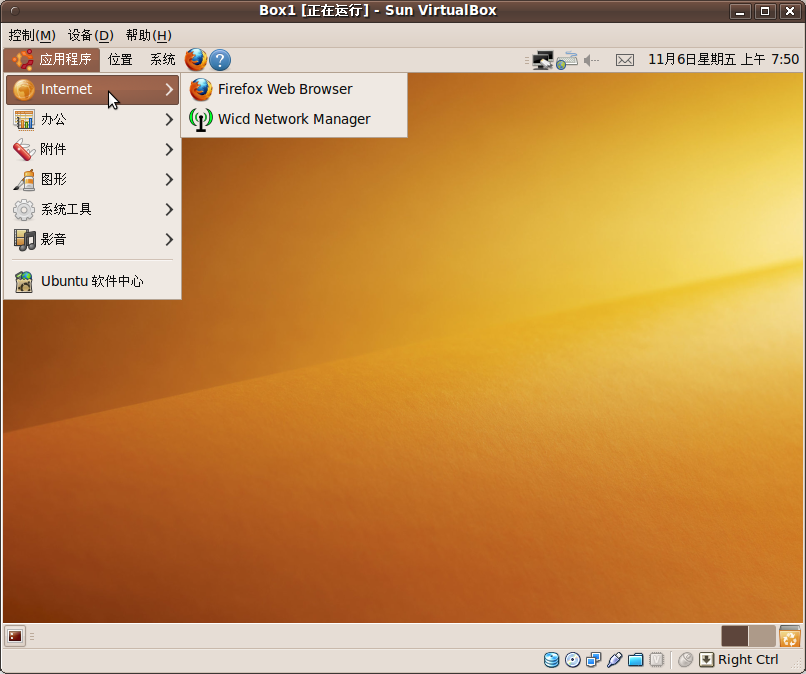Click the notification area handle beside network icon
The image size is (806, 674).
tap(526, 61)
